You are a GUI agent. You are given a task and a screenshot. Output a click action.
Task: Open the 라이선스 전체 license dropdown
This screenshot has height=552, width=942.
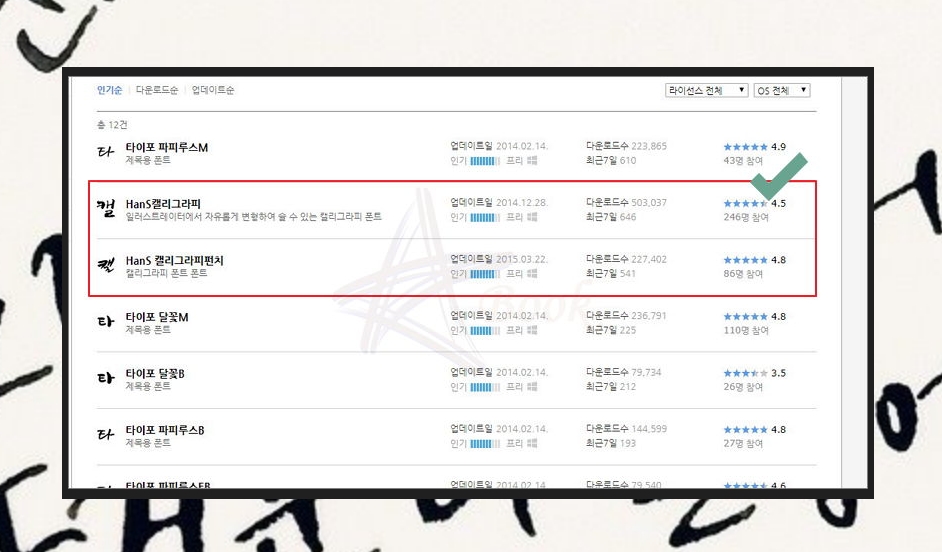[706, 90]
